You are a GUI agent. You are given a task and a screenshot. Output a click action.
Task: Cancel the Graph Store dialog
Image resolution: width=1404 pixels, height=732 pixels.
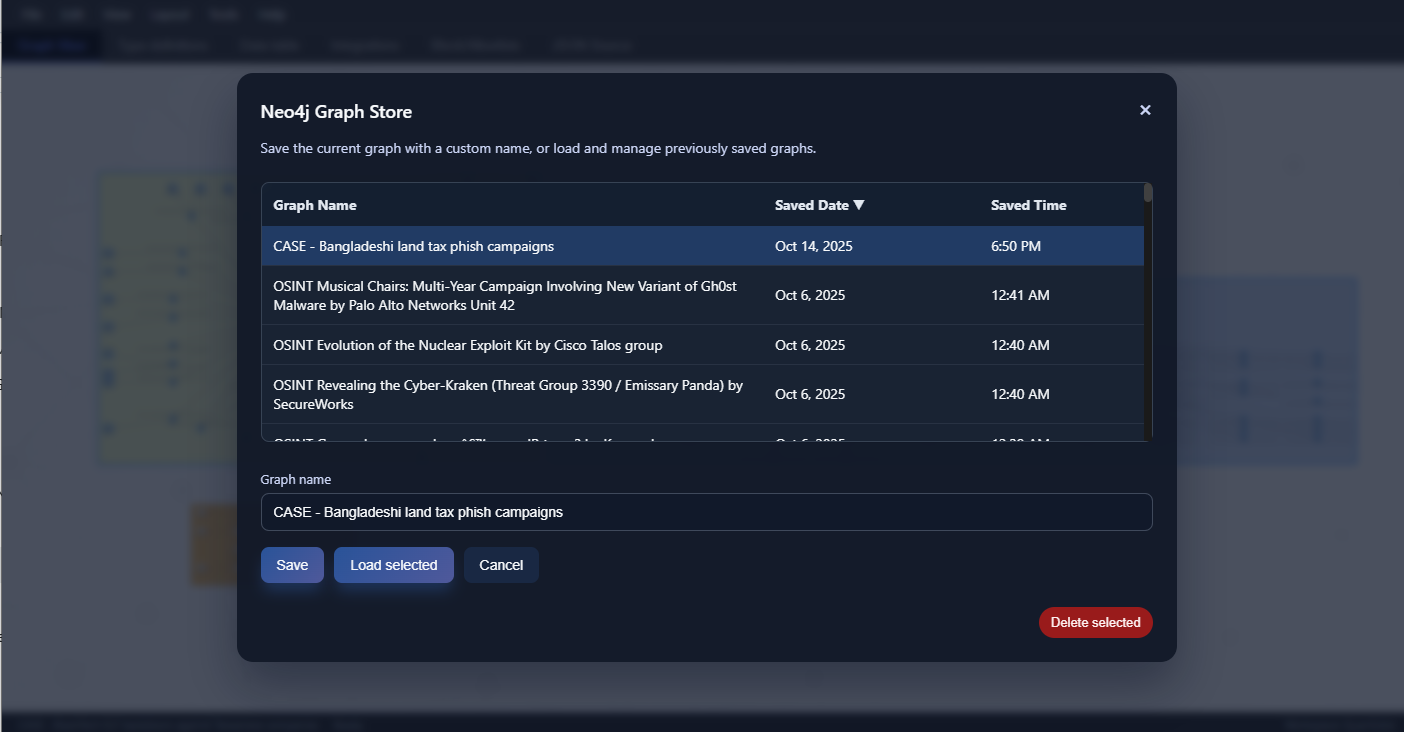[x=501, y=565]
